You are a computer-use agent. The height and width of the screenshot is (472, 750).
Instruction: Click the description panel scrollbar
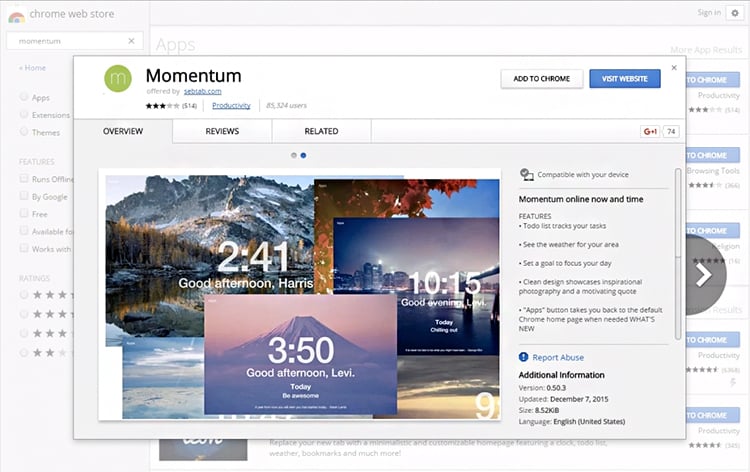tap(678, 254)
